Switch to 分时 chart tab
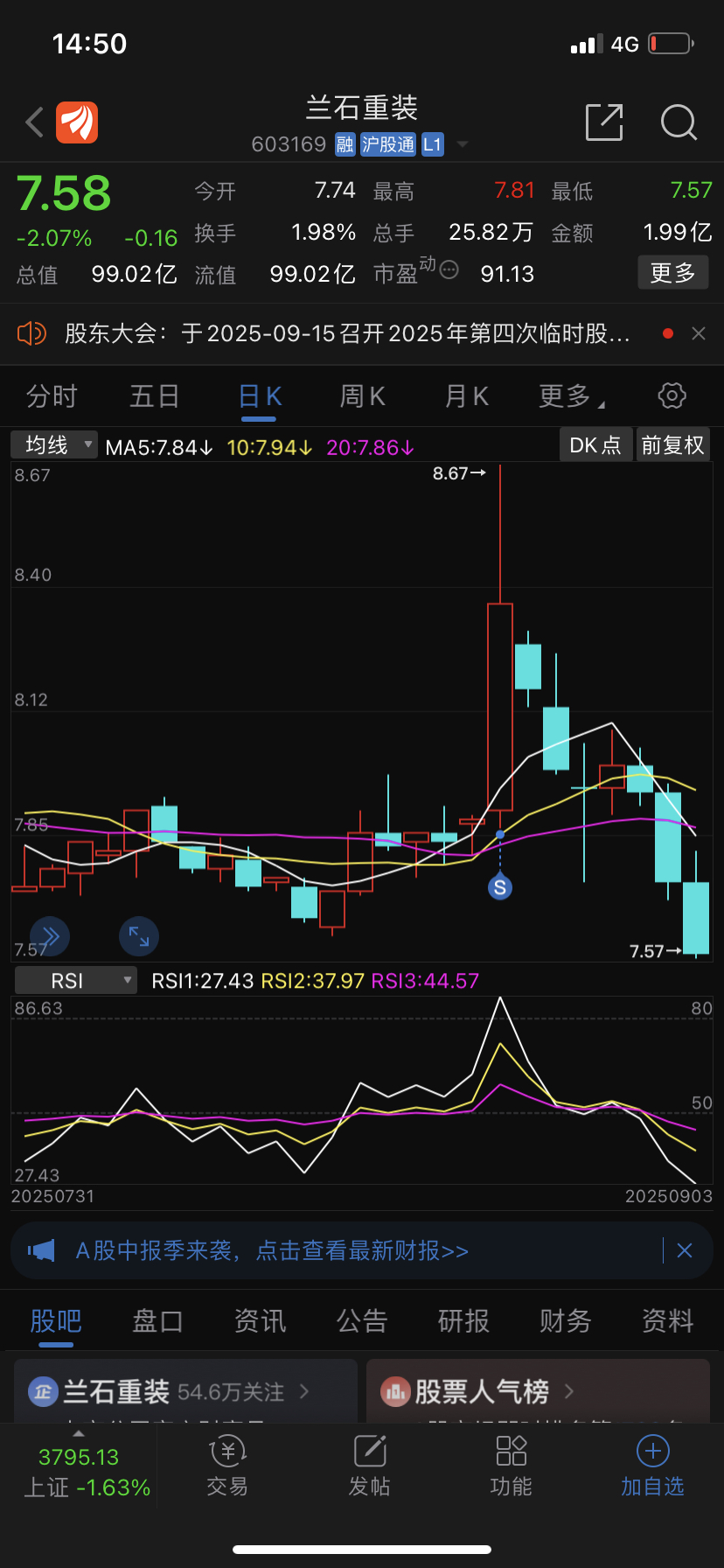Image resolution: width=724 pixels, height=1568 pixels. (52, 396)
